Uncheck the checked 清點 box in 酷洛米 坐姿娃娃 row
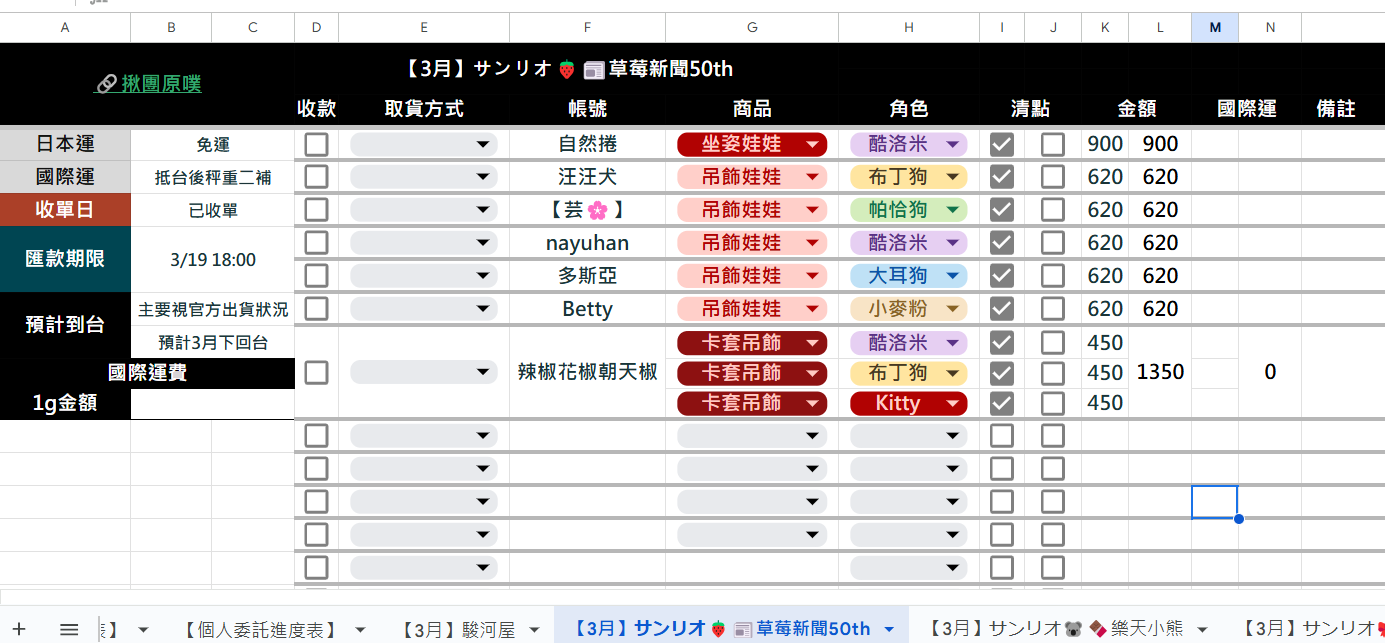Viewport: 1385px width, 643px height. (x=1001, y=144)
